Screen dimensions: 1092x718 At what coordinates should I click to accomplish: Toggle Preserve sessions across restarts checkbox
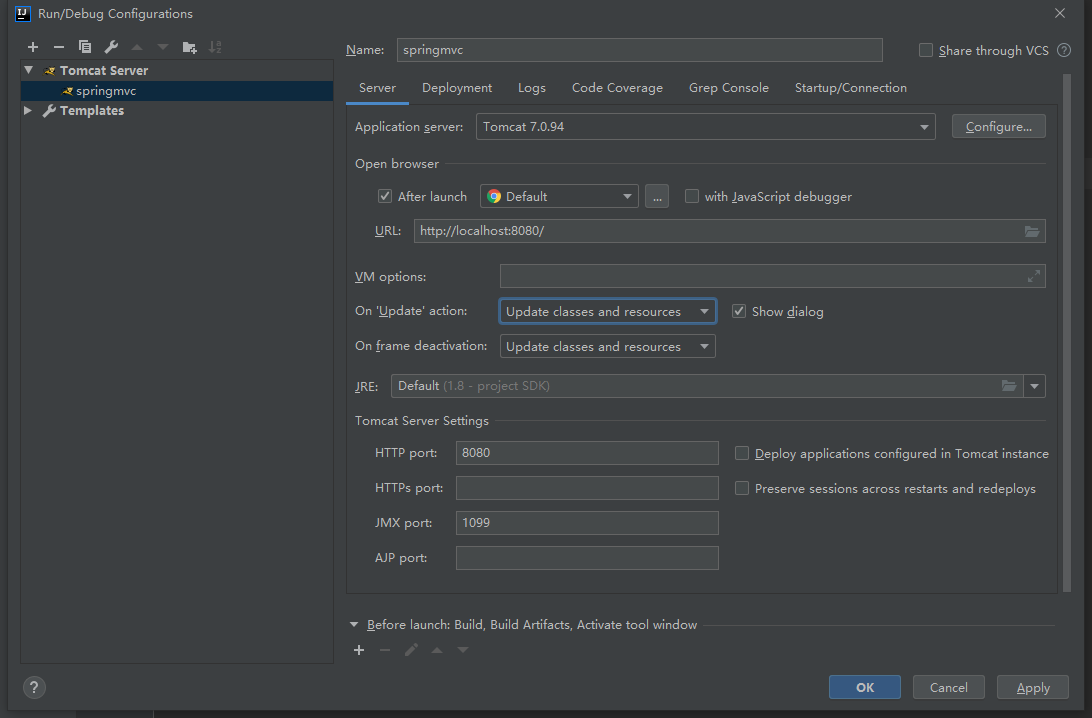742,489
